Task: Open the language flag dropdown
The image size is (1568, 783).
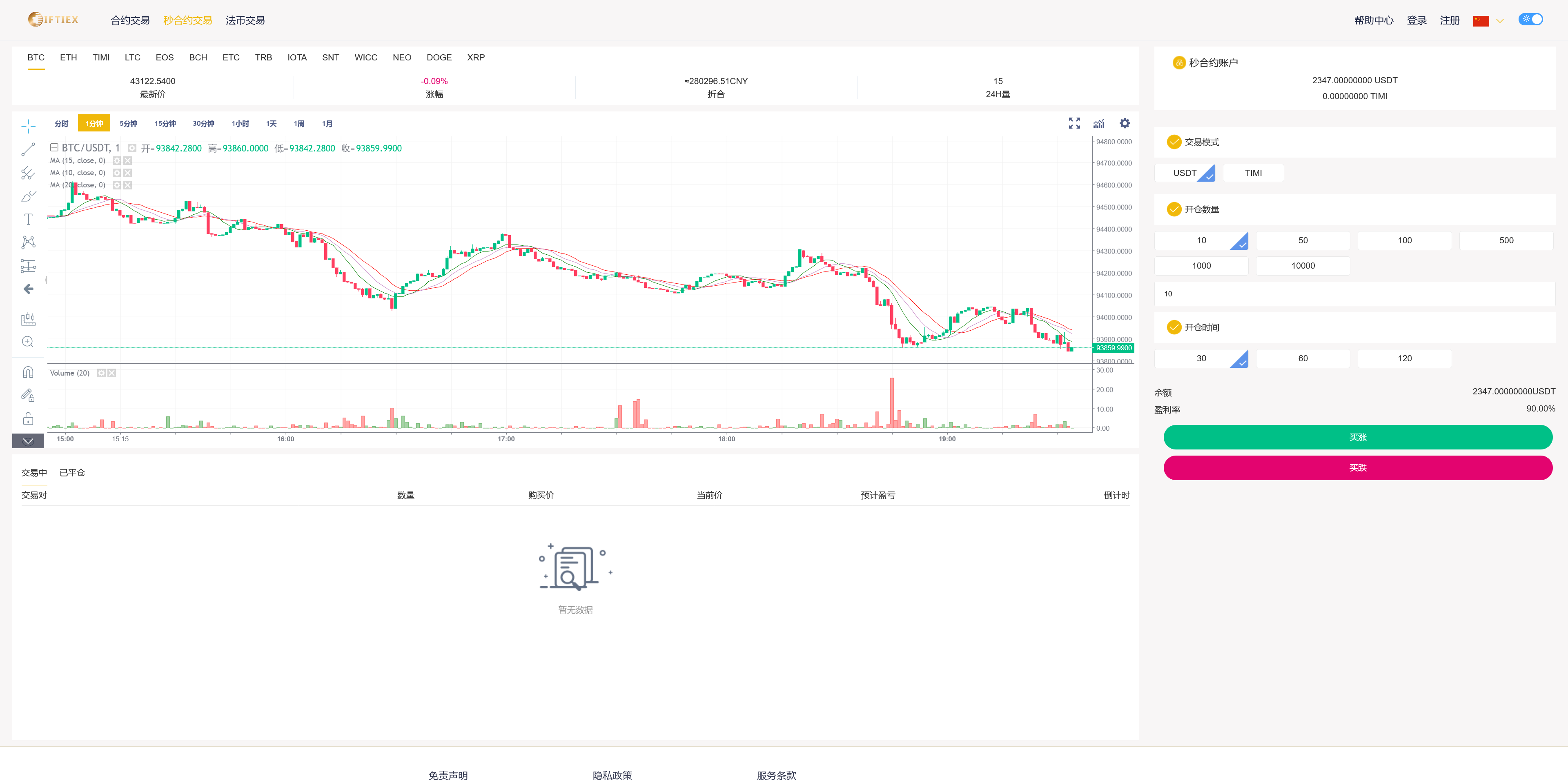Action: (x=1488, y=21)
